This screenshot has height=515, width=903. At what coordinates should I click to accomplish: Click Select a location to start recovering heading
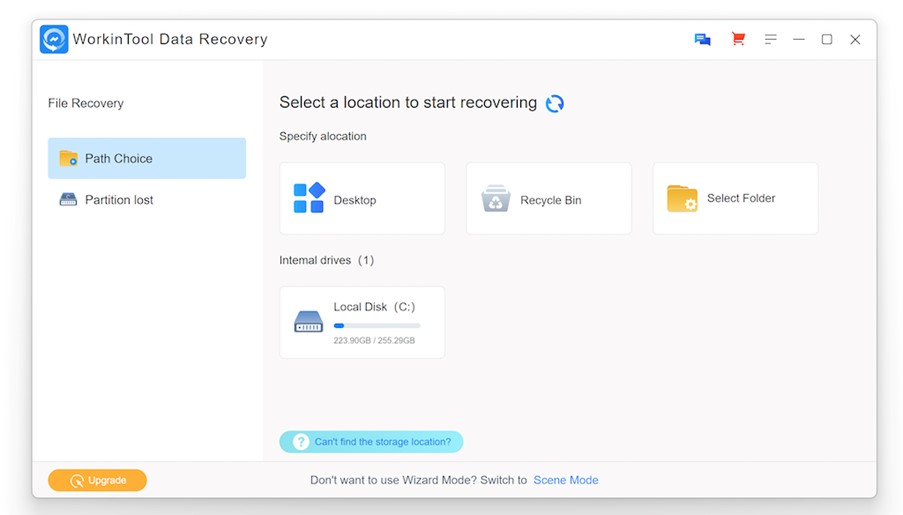[408, 103]
